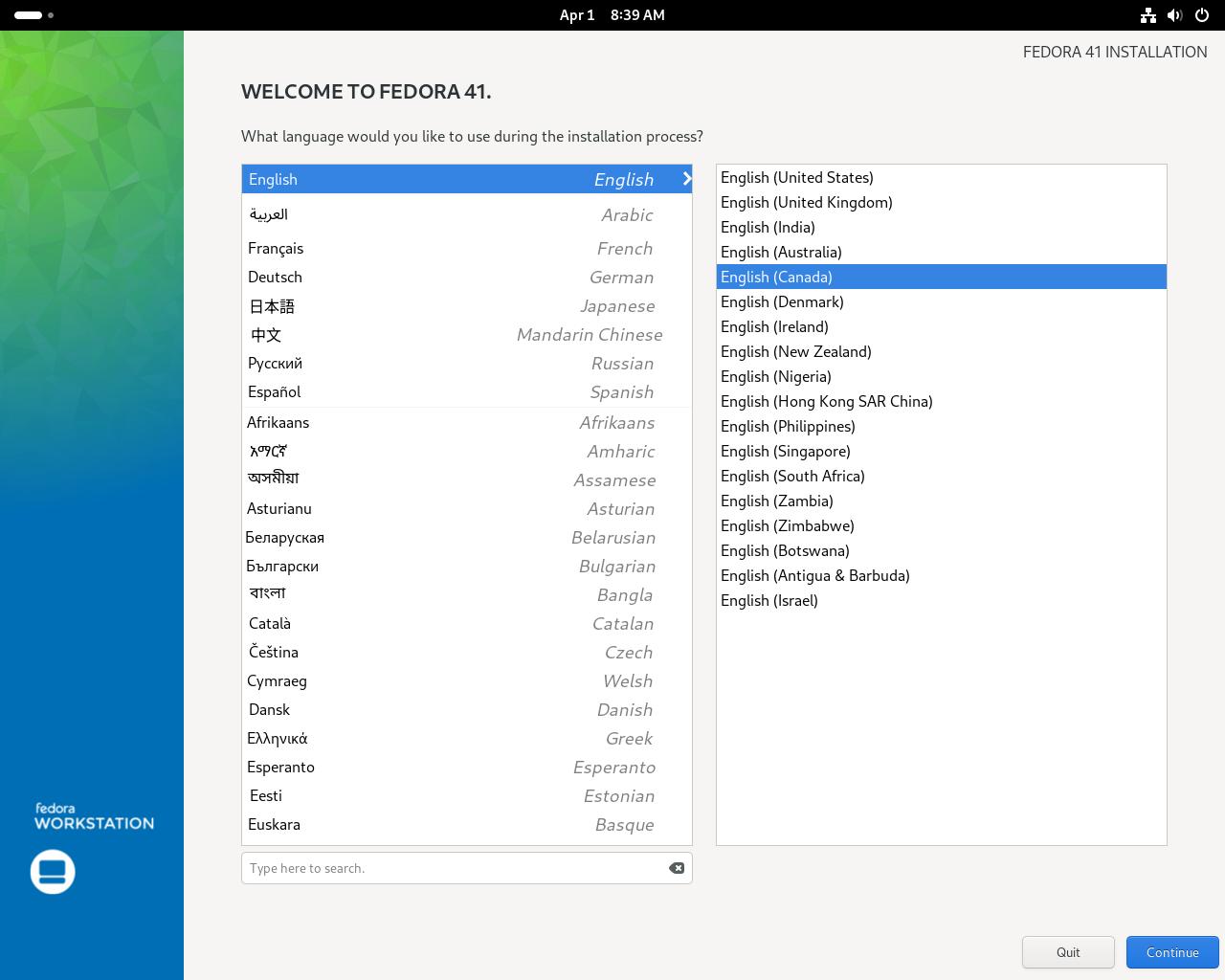The image size is (1225, 980).
Task: Choose English (Hong Kong SAR China) locale
Action: [x=942, y=401]
